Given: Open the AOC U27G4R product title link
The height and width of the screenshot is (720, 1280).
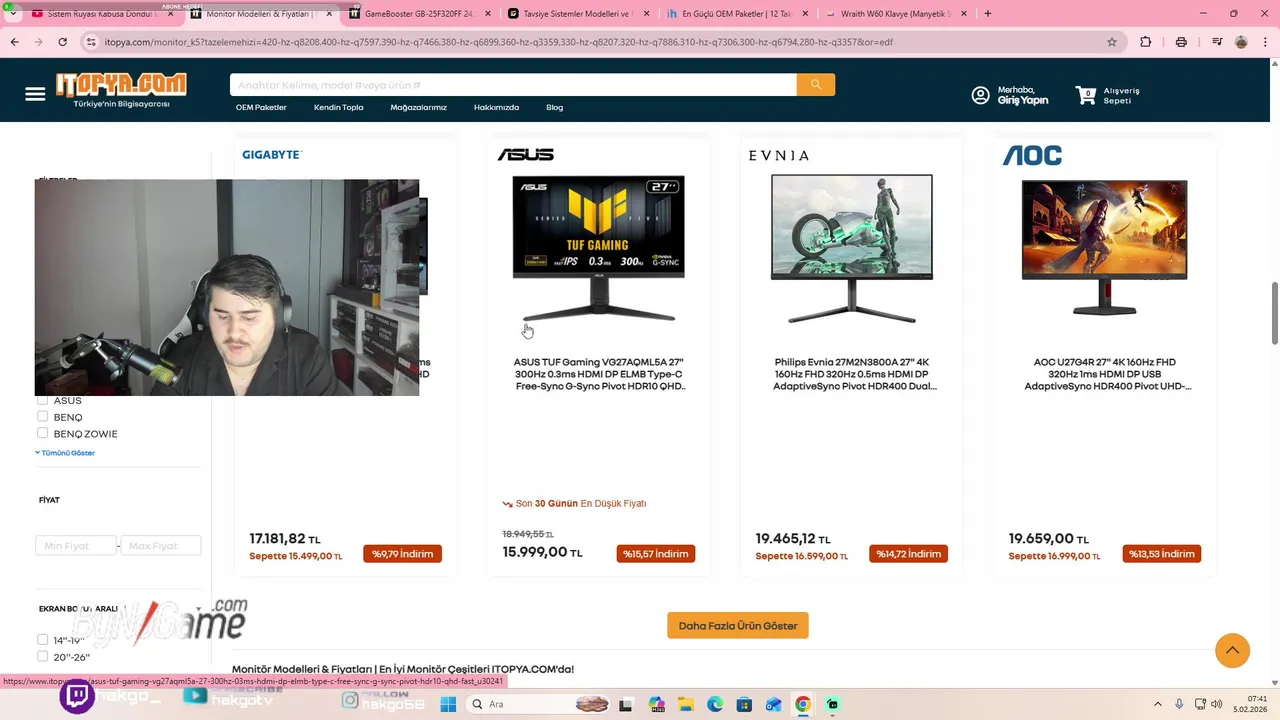Looking at the screenshot, I should point(1106,374).
